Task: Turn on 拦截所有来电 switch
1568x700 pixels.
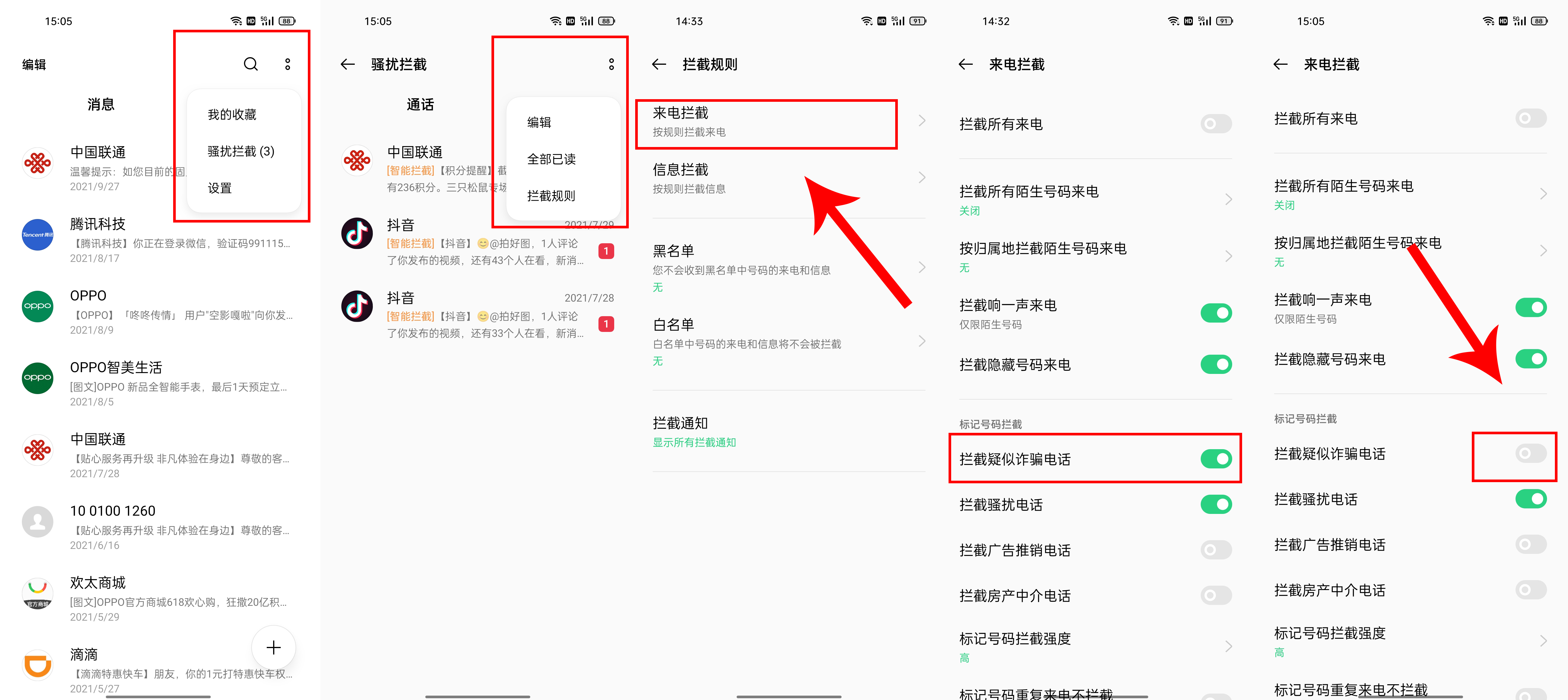Action: point(1216,124)
